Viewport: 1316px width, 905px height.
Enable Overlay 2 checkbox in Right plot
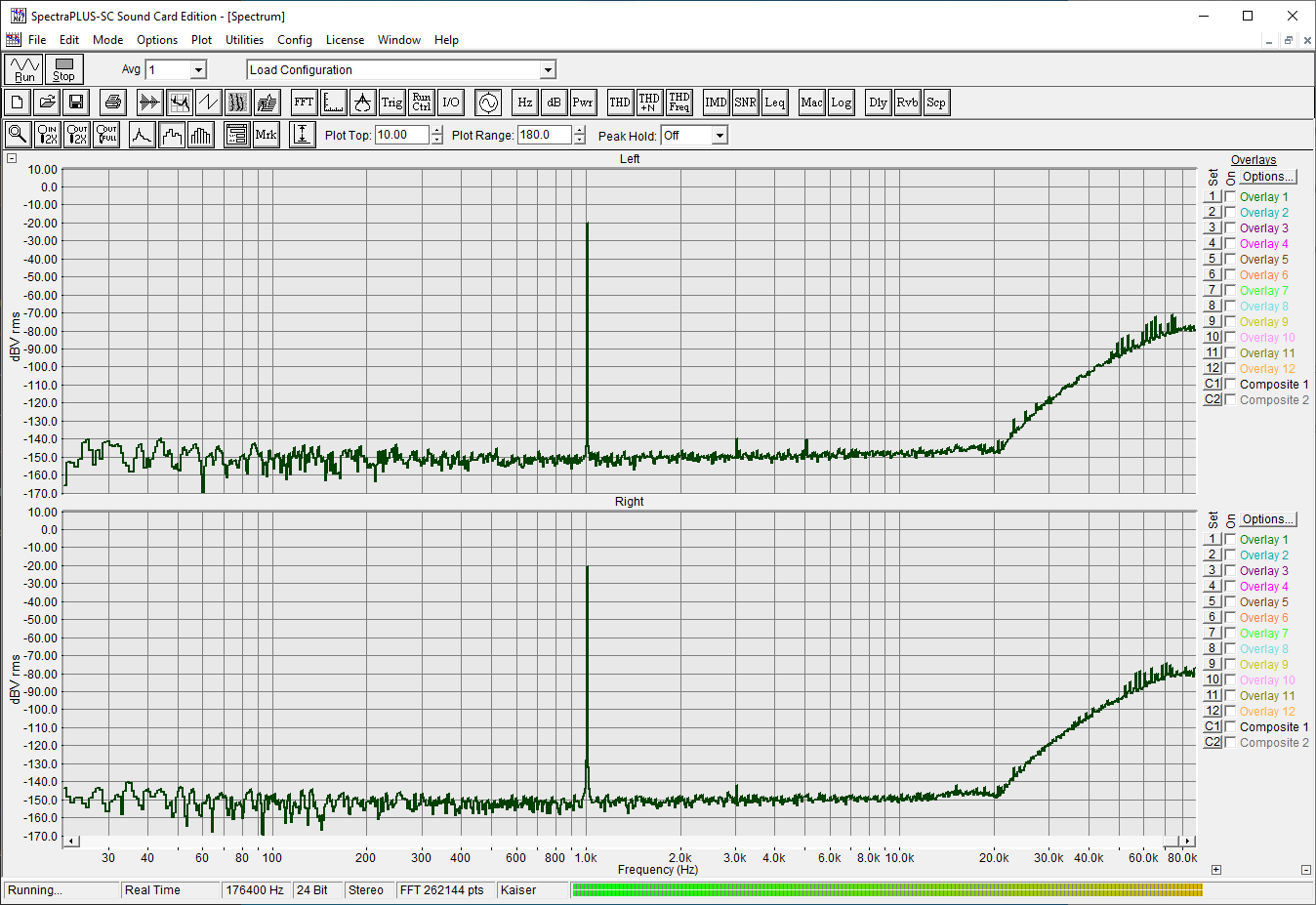coord(1230,555)
